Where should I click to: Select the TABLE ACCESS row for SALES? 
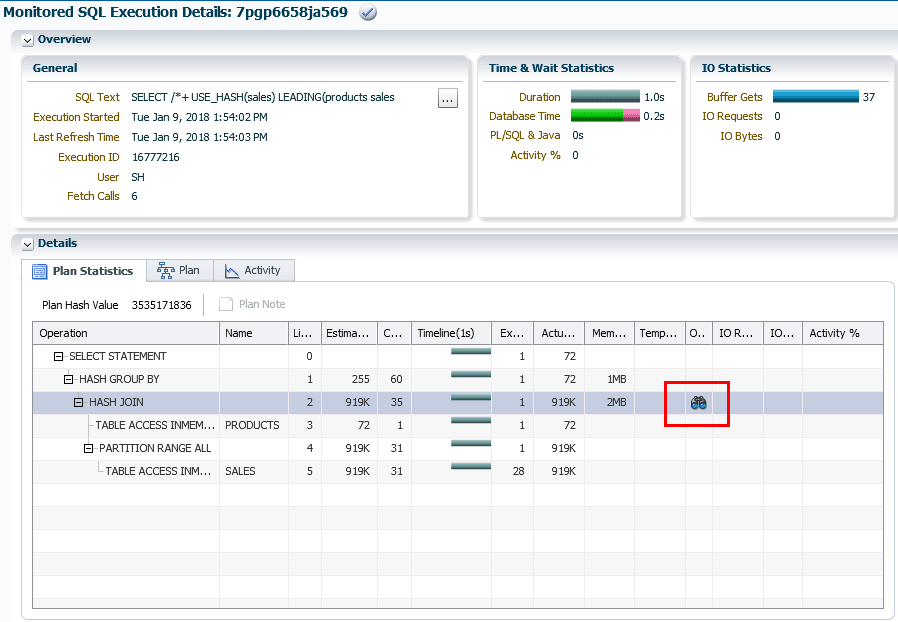pos(458,471)
